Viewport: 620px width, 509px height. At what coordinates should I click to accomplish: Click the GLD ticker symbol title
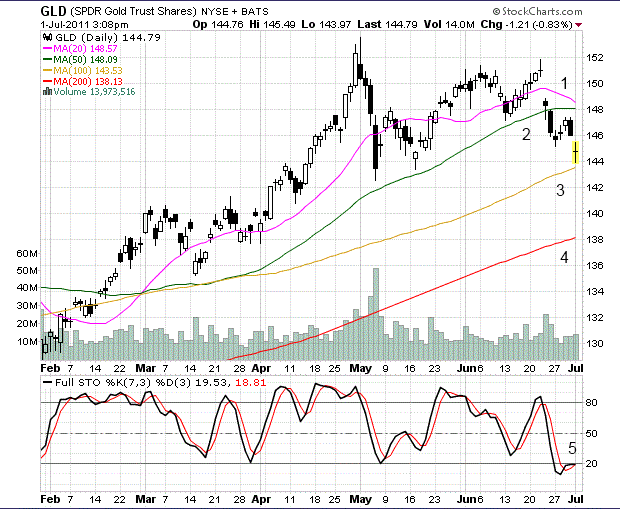54,9
